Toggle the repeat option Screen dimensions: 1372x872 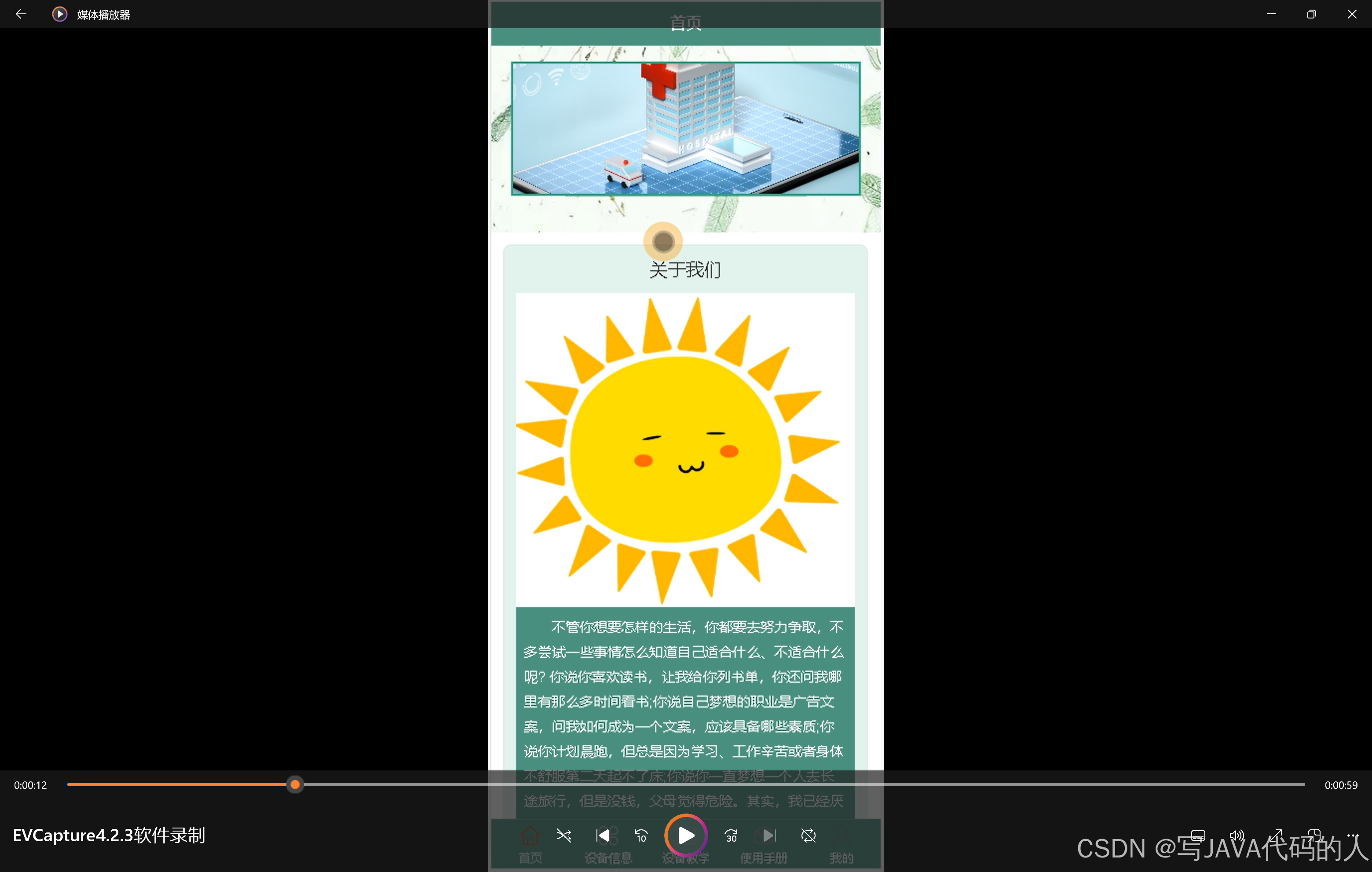[x=809, y=836]
